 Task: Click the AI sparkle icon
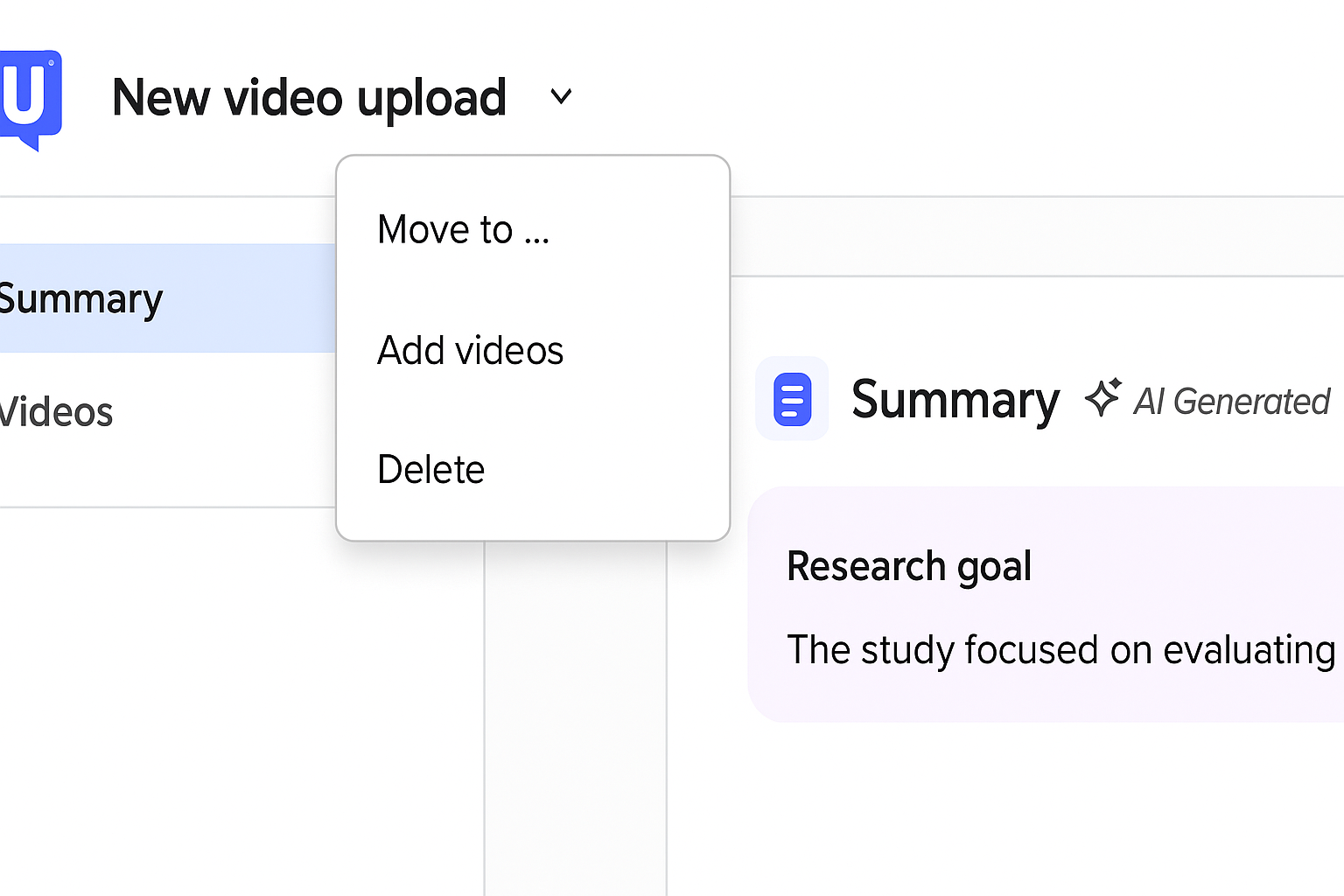(1102, 398)
